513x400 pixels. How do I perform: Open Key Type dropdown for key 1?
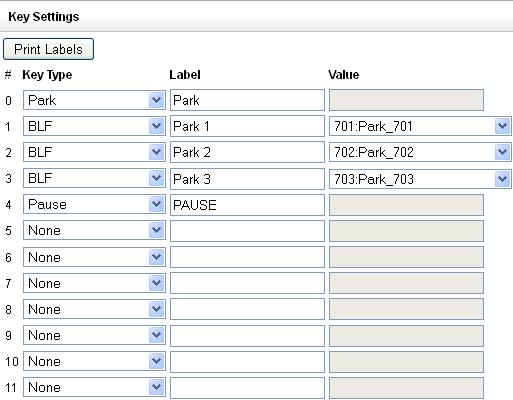click(x=94, y=126)
